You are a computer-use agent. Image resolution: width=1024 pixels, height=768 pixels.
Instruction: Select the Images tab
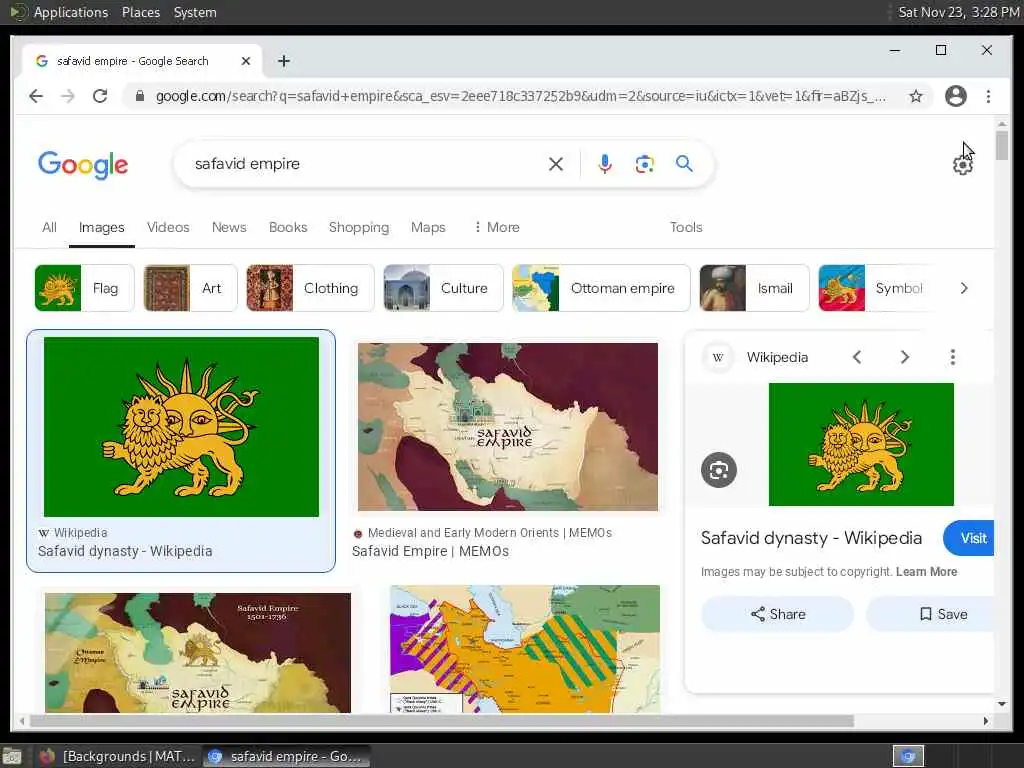tap(101, 227)
